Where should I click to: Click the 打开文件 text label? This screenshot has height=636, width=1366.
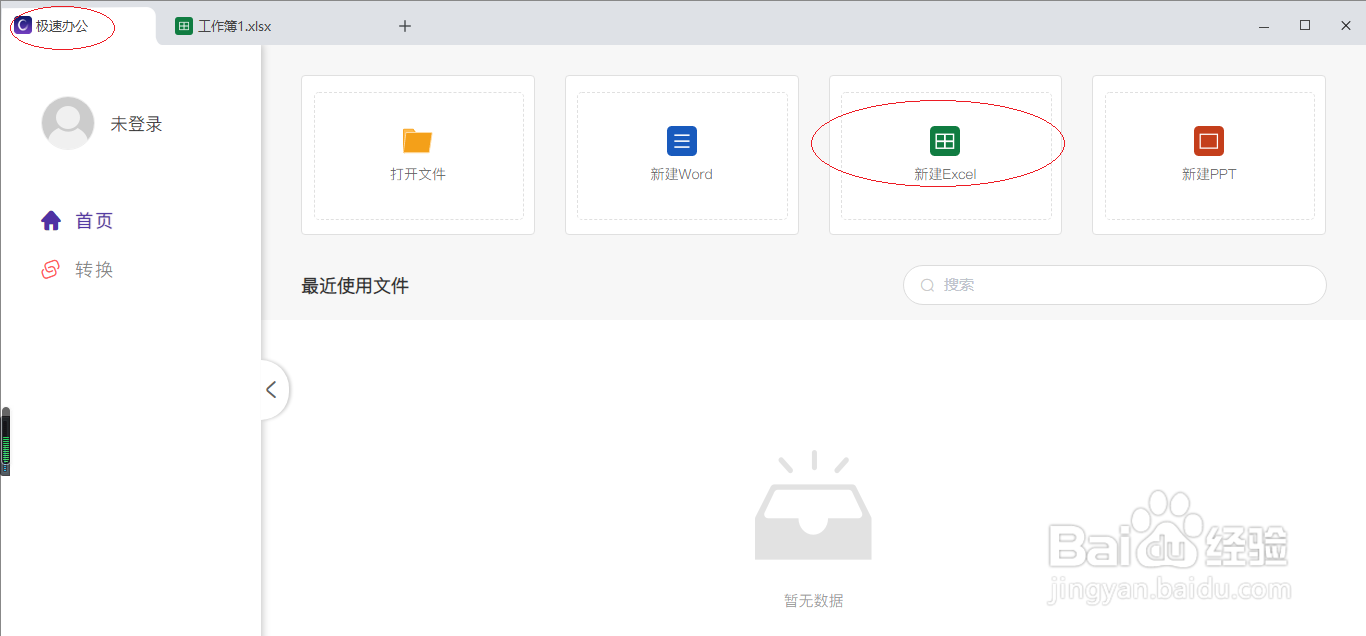tap(418, 173)
